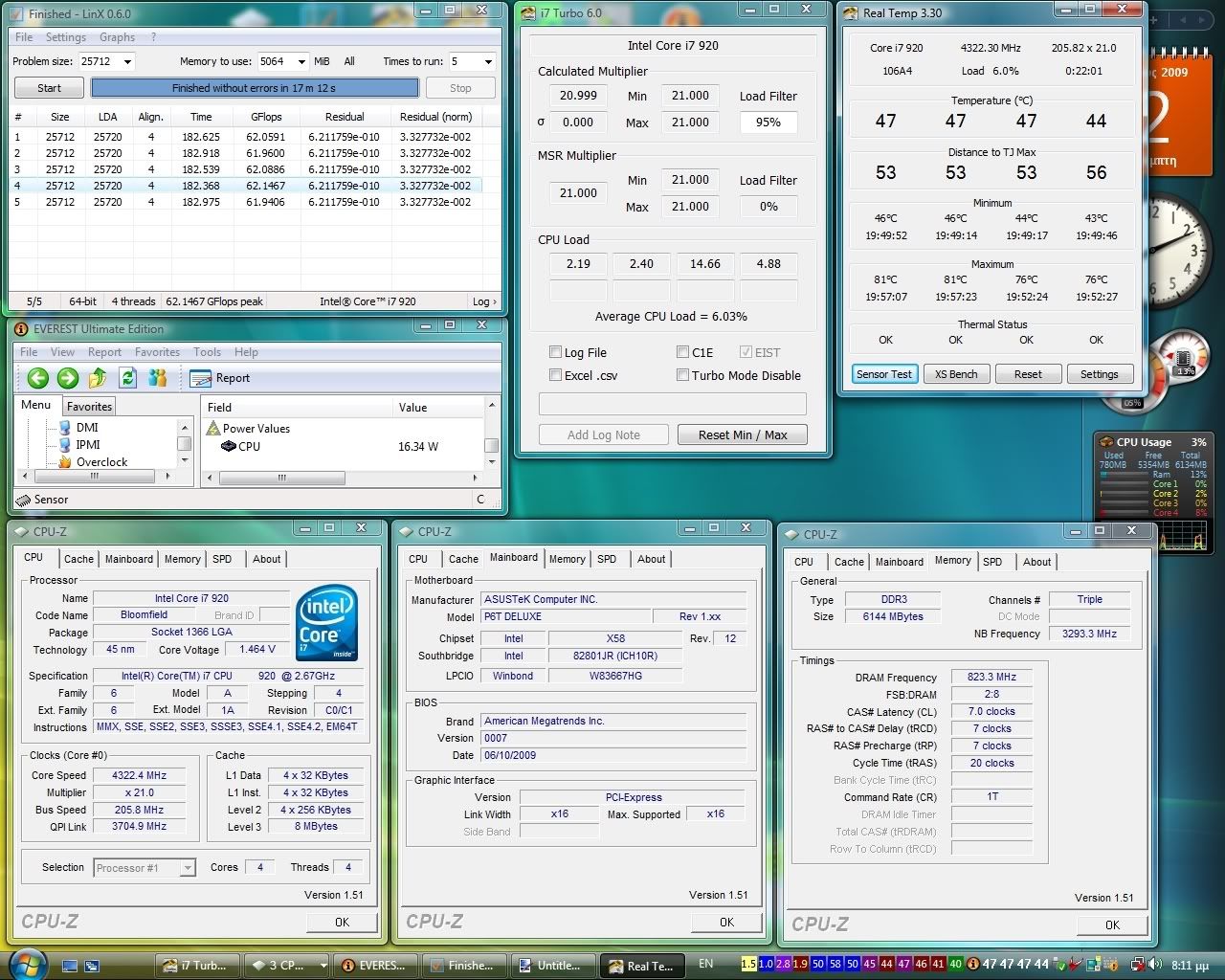Click the Intel Core i7 logo
Screen dimensions: 1225x980
click(326, 622)
